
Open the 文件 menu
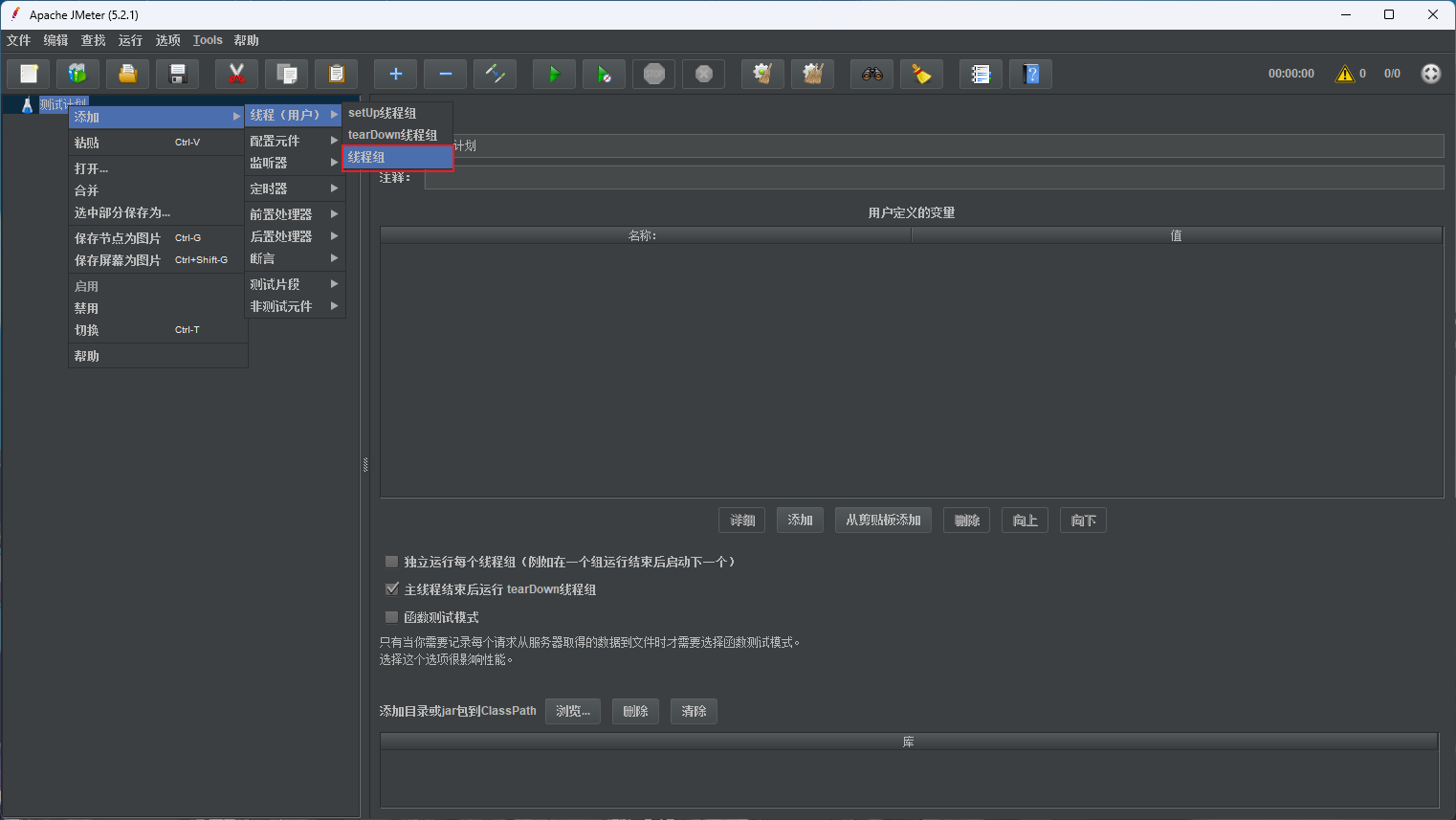click(x=18, y=40)
